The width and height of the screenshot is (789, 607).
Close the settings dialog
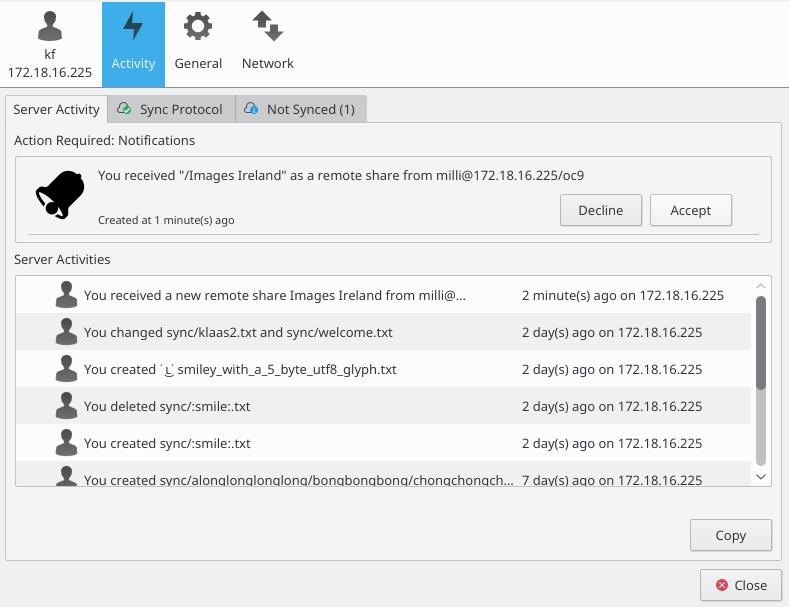tap(741, 585)
